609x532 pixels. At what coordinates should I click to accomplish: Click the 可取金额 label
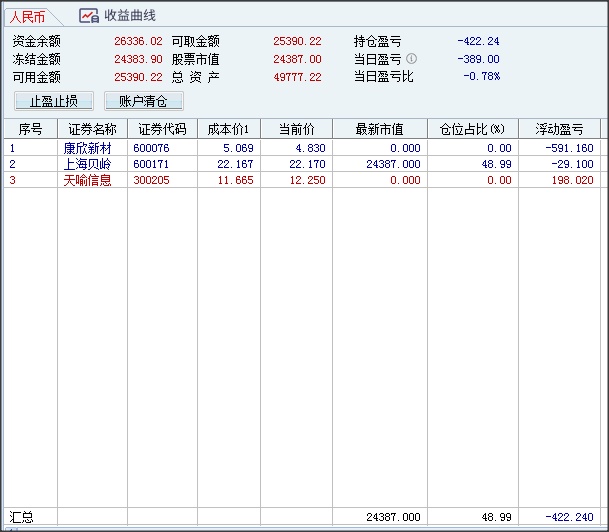click(x=196, y=41)
